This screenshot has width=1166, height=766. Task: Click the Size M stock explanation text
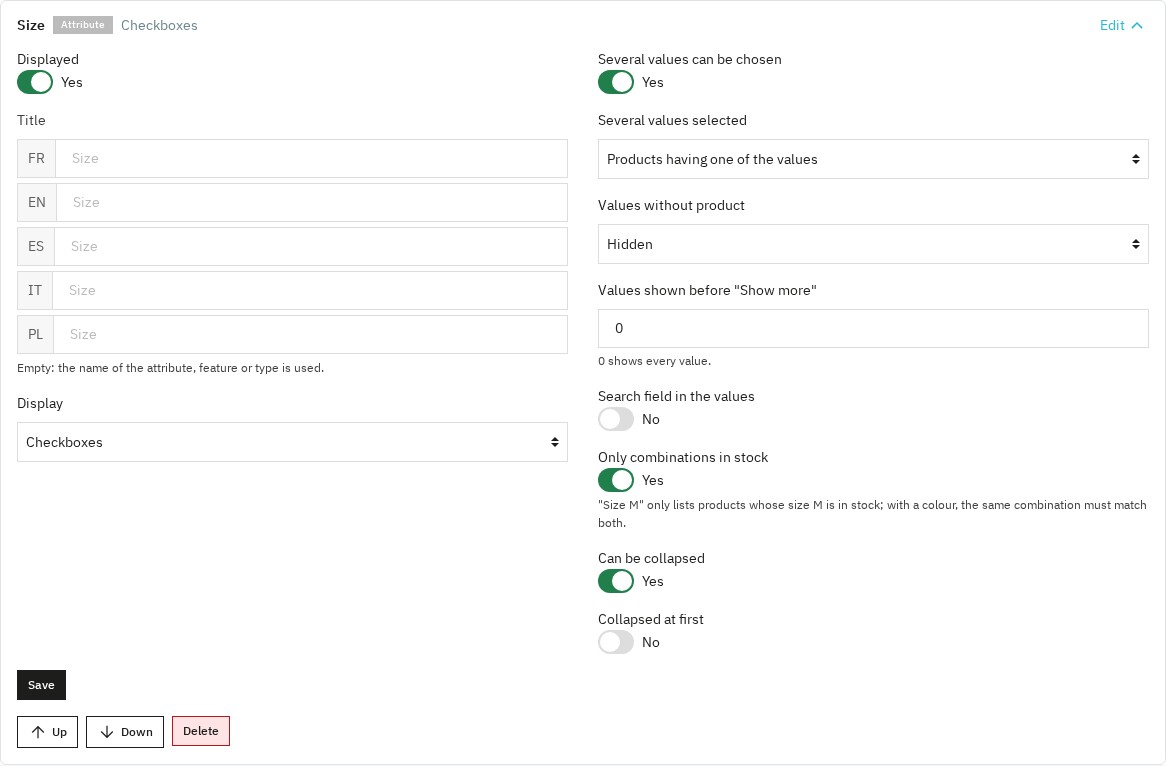pyautogui.click(x=872, y=514)
